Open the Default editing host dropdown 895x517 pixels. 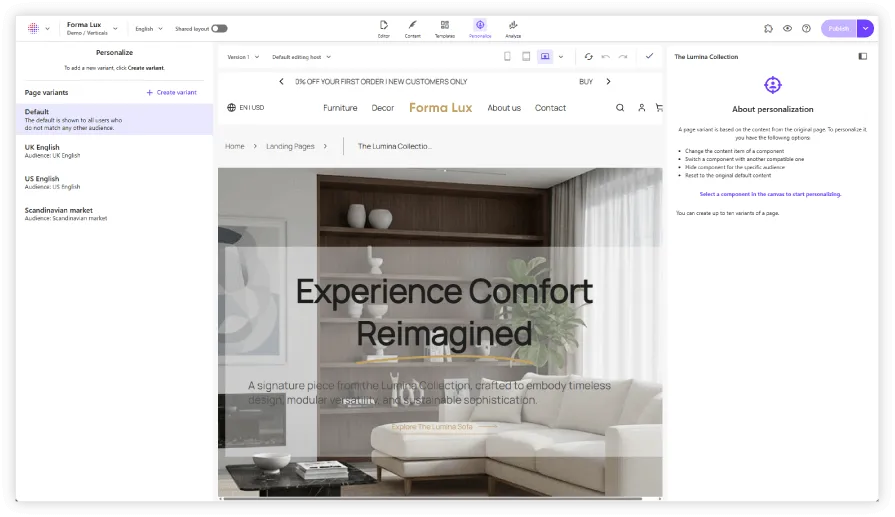click(x=301, y=57)
